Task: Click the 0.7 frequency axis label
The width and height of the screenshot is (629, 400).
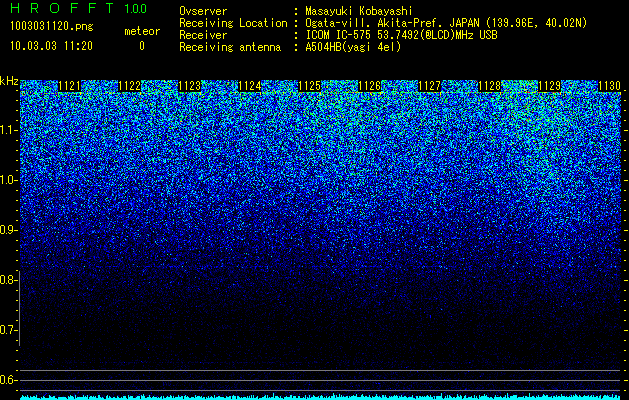Action: 8,330
